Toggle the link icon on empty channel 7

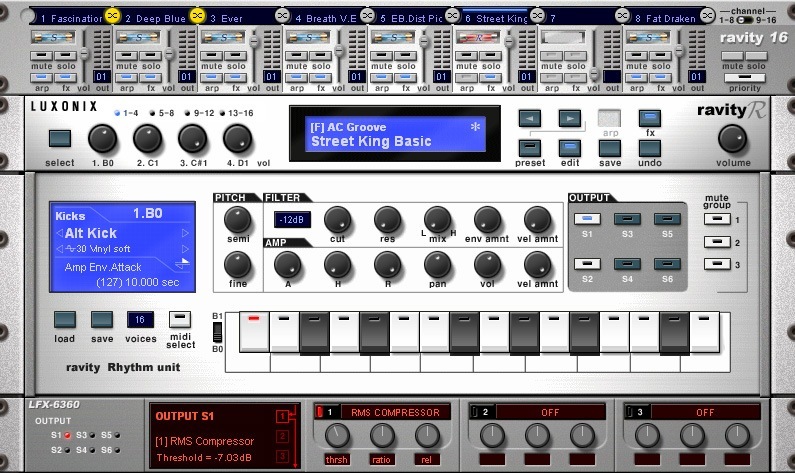point(622,16)
